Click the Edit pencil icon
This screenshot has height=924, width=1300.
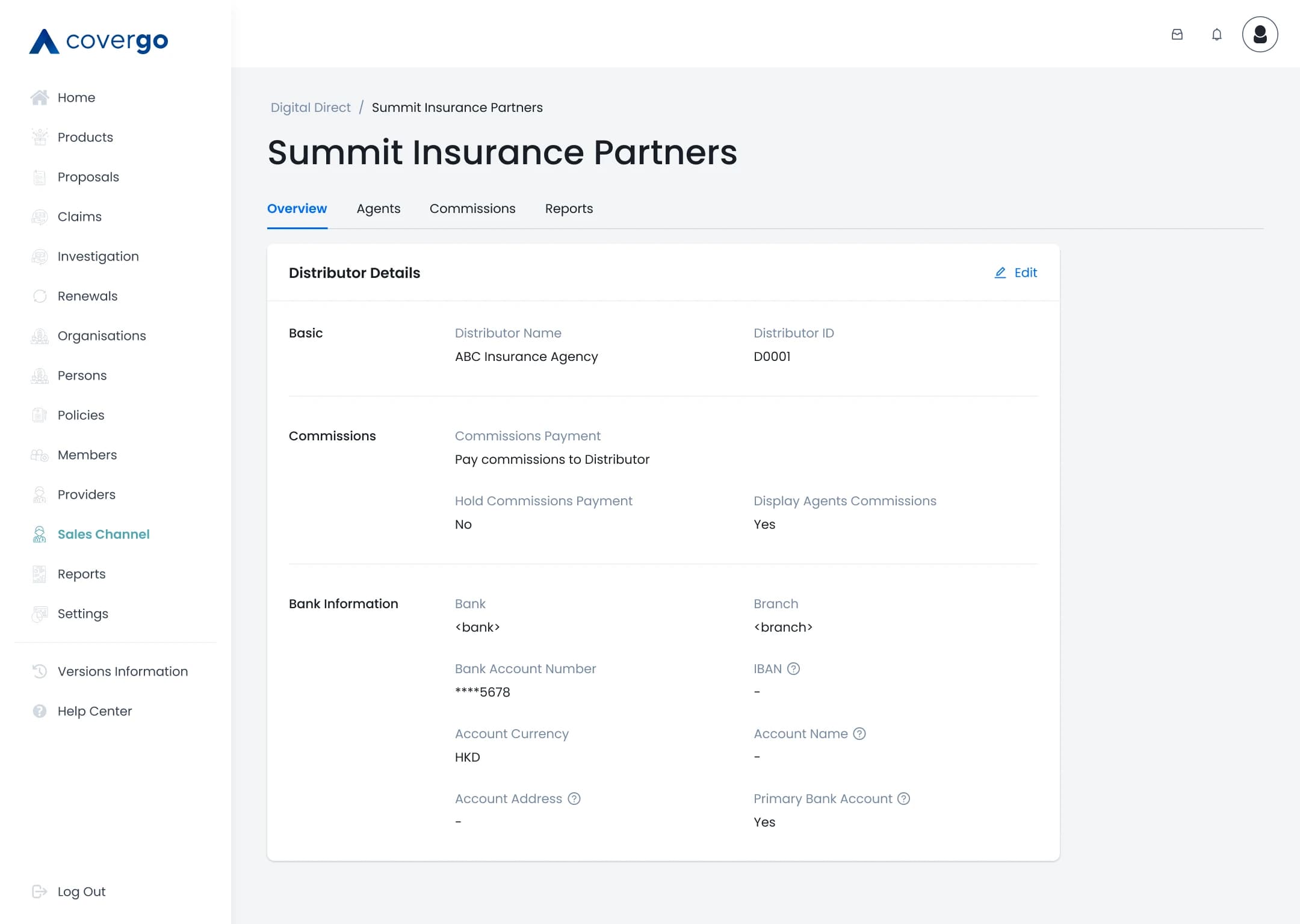tap(1000, 273)
